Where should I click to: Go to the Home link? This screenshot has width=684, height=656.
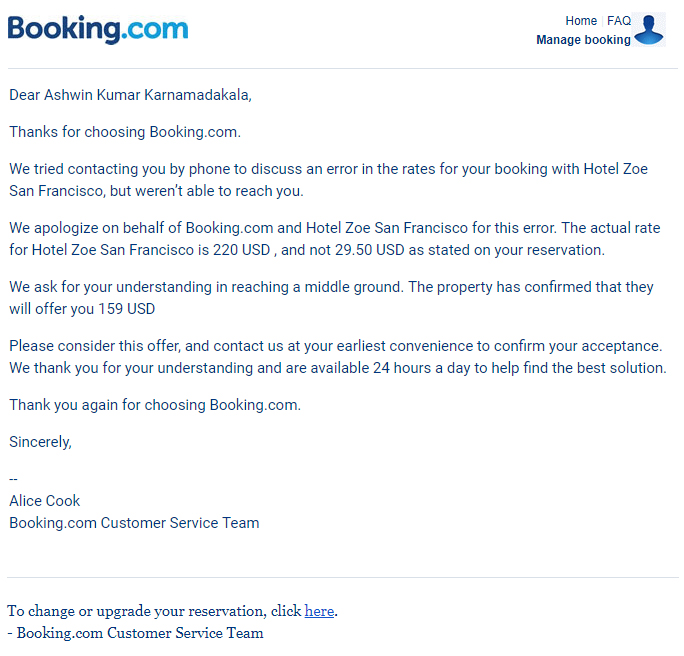click(x=581, y=20)
